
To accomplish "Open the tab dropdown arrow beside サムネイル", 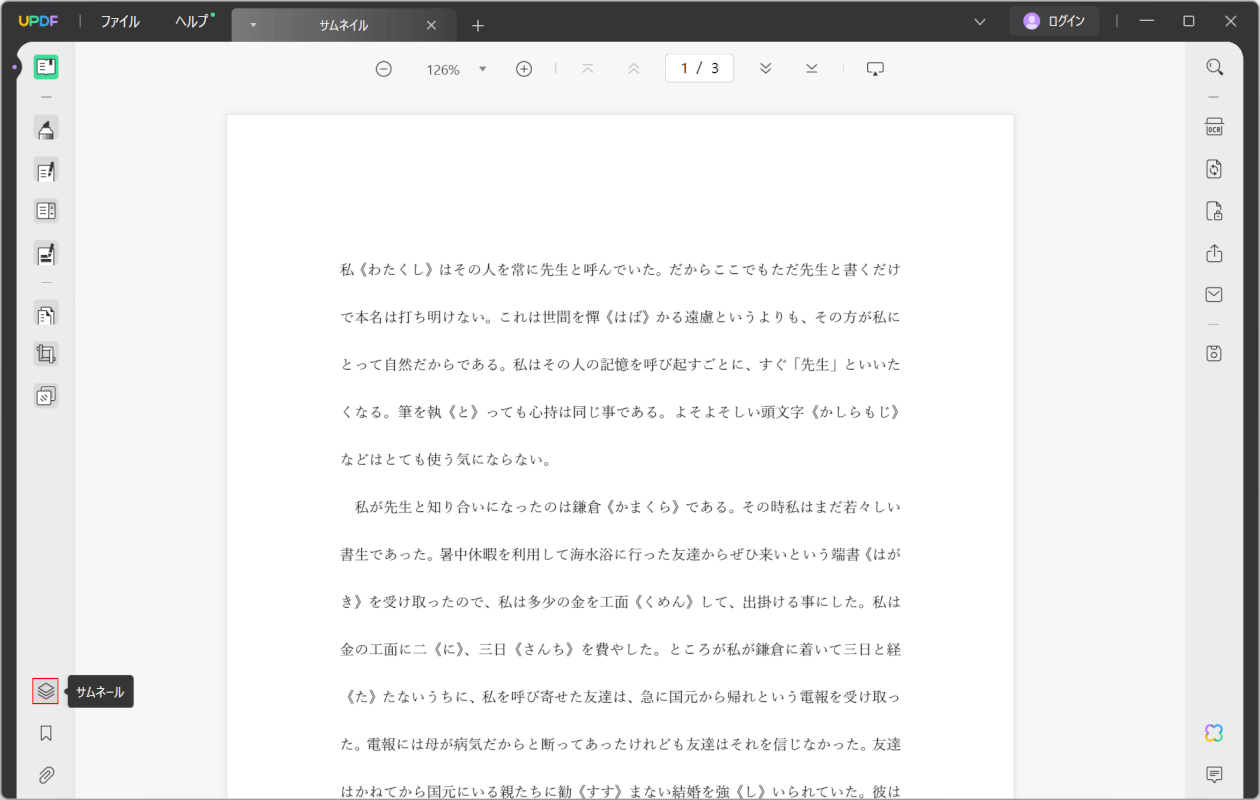I will [253, 26].
